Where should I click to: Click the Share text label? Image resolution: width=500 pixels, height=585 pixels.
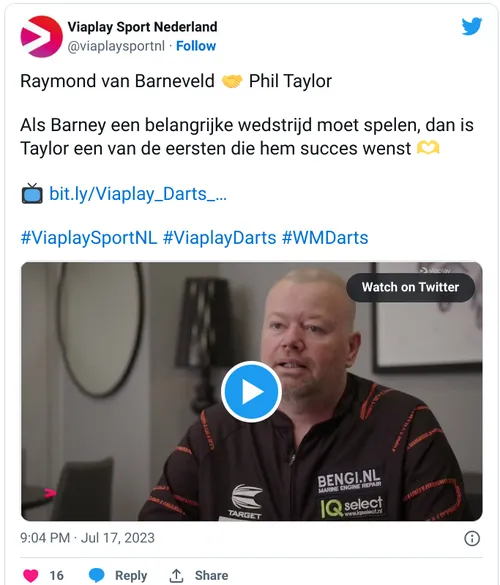tap(212, 575)
